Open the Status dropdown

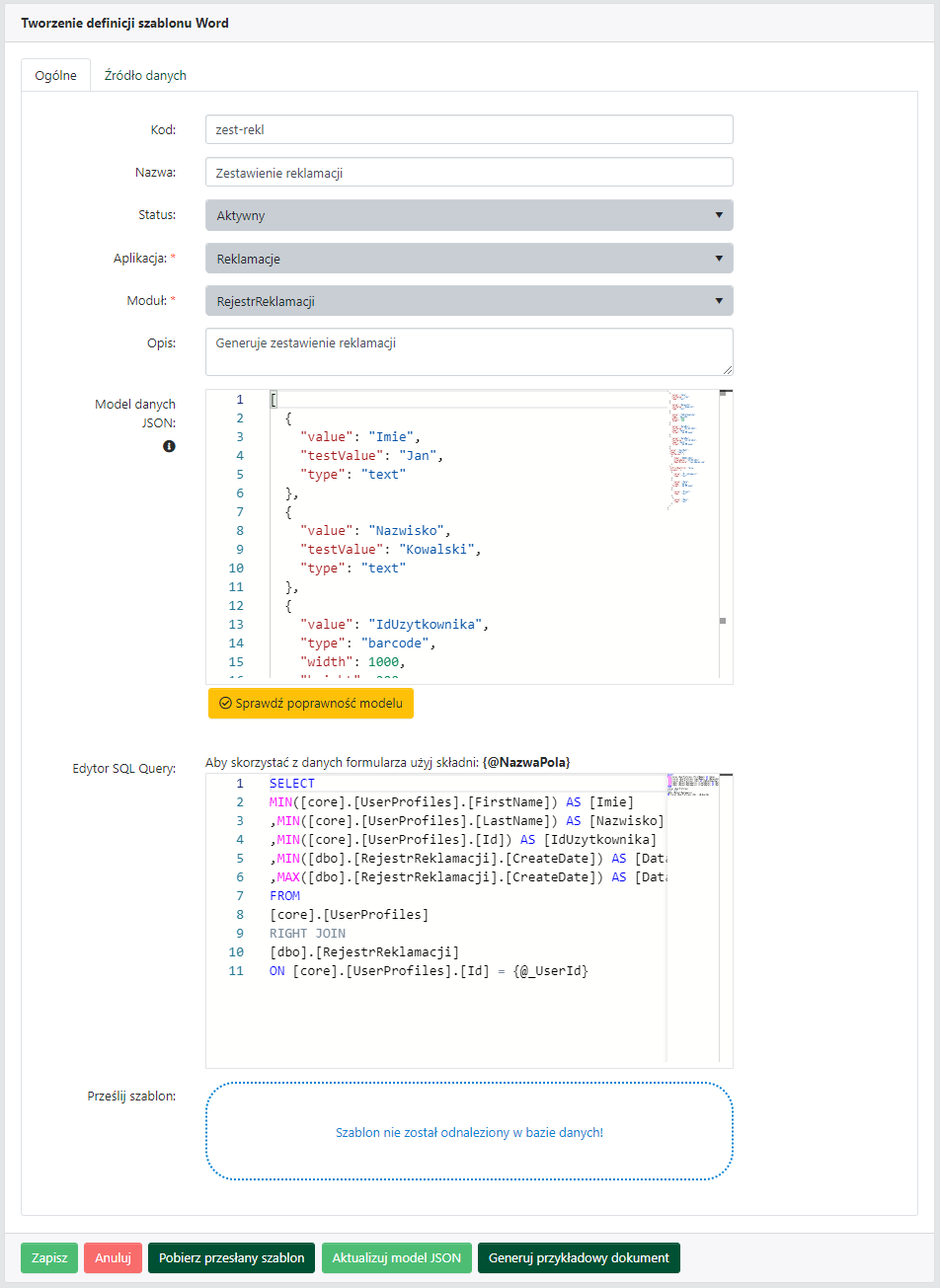[x=469, y=215]
